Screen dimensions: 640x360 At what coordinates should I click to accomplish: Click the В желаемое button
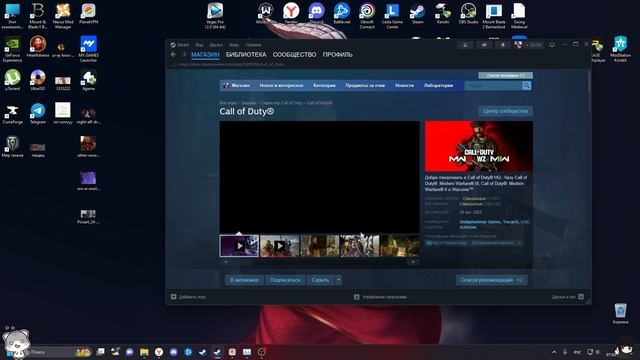[x=244, y=280]
